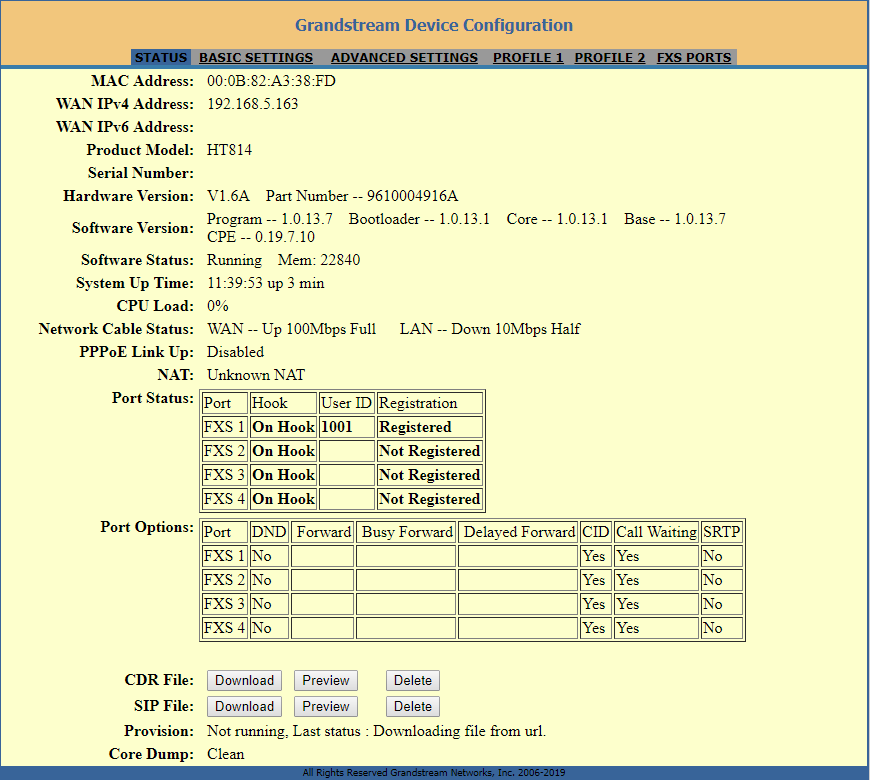
Task: Click the DND column header in Port Options
Action: pos(269,533)
